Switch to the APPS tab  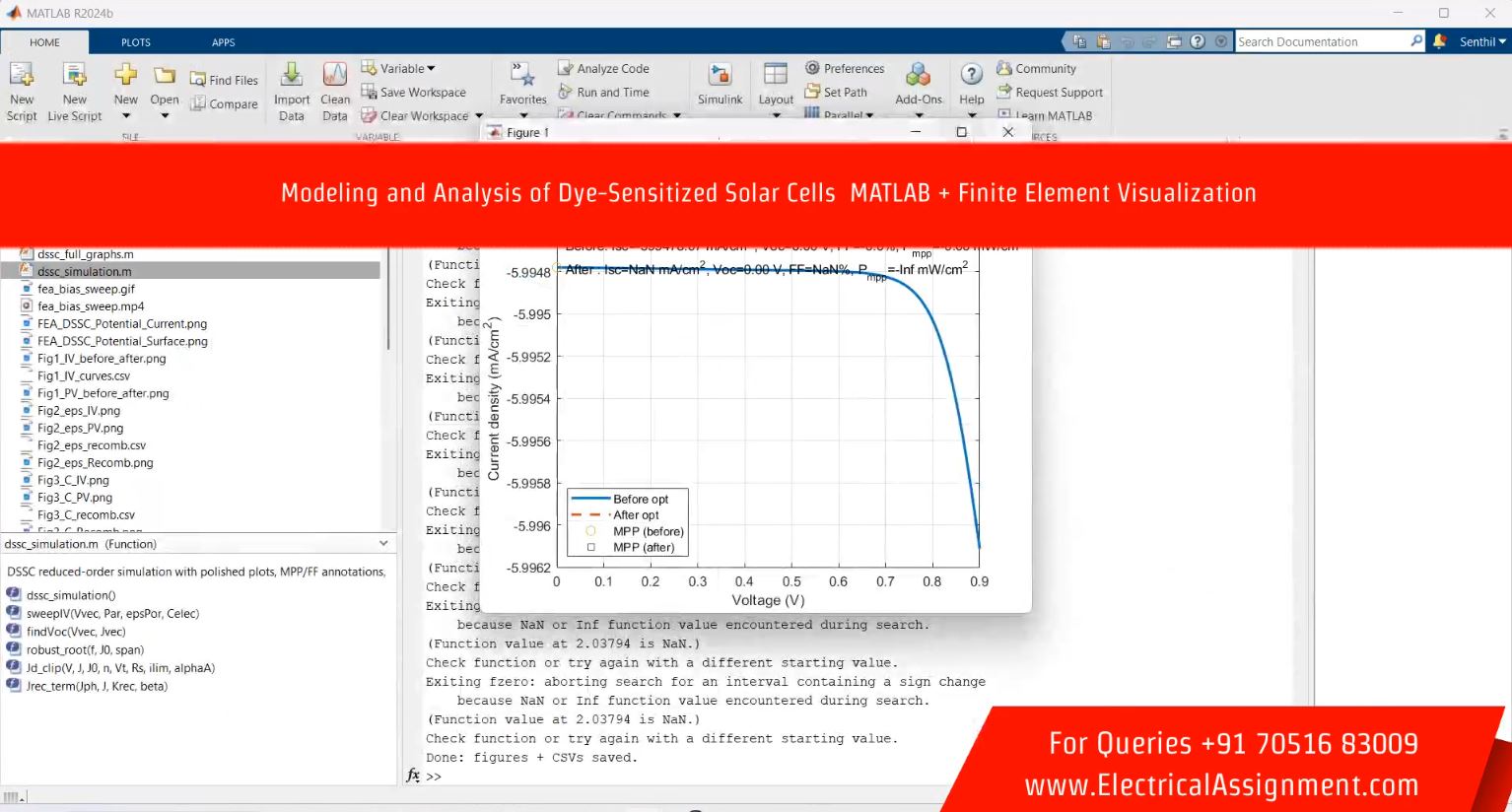224,42
